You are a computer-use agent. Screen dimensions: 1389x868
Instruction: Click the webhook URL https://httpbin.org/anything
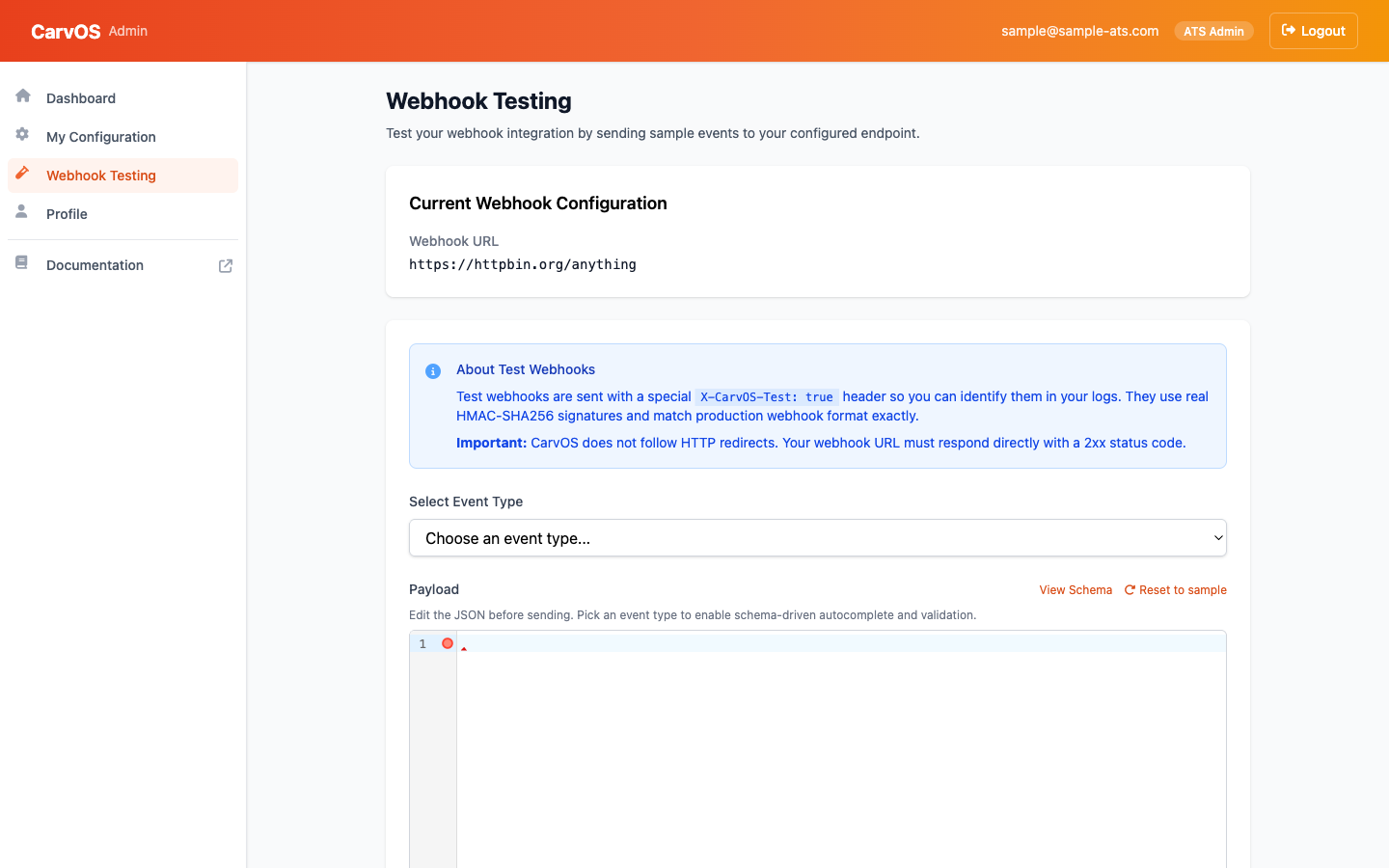[x=523, y=264]
